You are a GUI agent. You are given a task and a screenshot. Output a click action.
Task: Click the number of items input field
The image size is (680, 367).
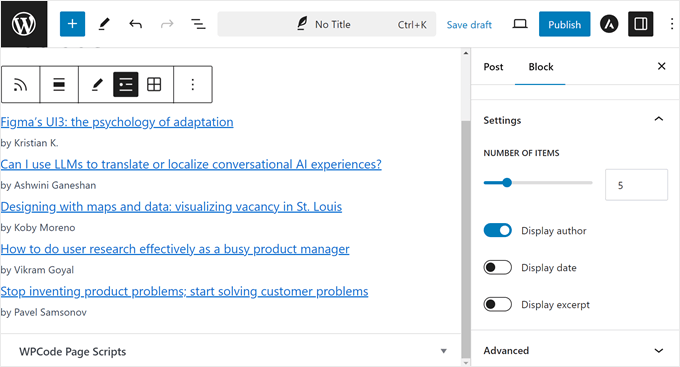point(636,185)
